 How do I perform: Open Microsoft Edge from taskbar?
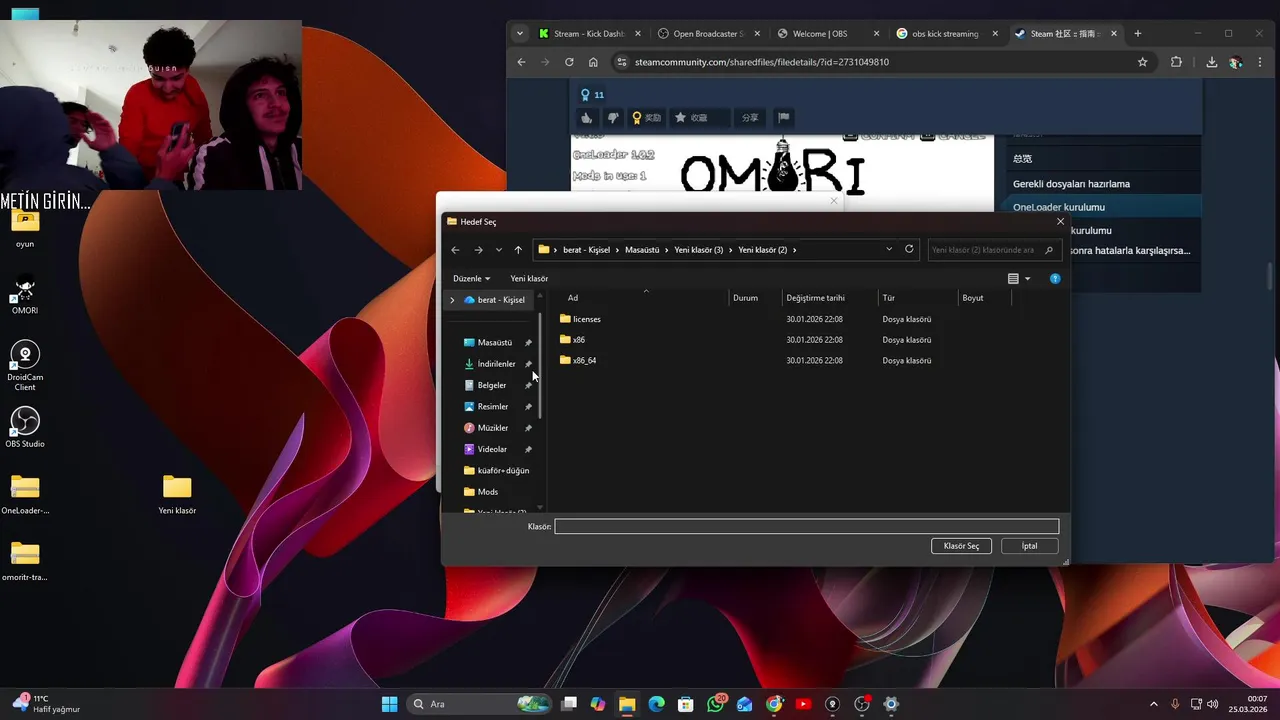click(656, 704)
